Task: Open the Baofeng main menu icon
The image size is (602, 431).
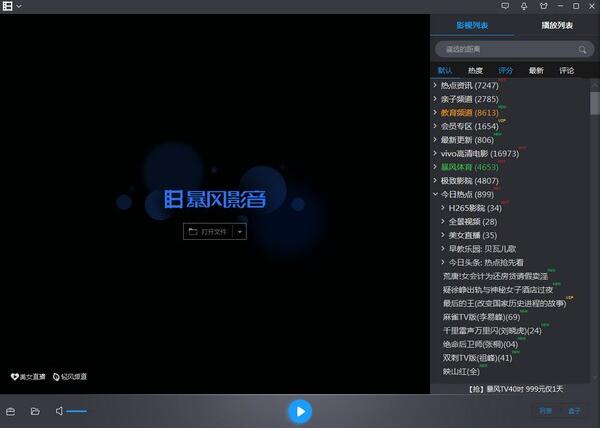Action: (x=7, y=6)
